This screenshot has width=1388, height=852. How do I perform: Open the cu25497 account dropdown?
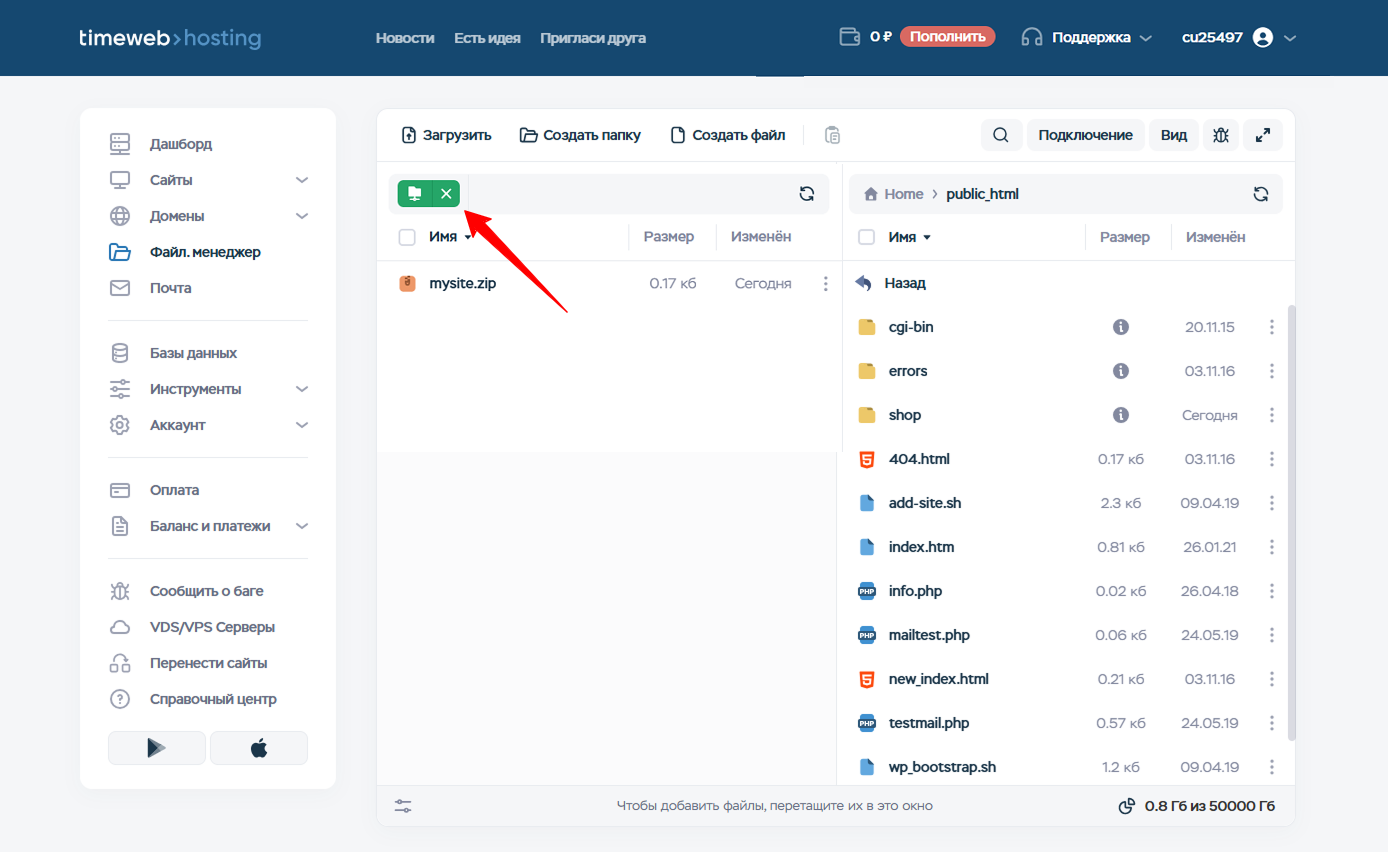click(x=1239, y=37)
